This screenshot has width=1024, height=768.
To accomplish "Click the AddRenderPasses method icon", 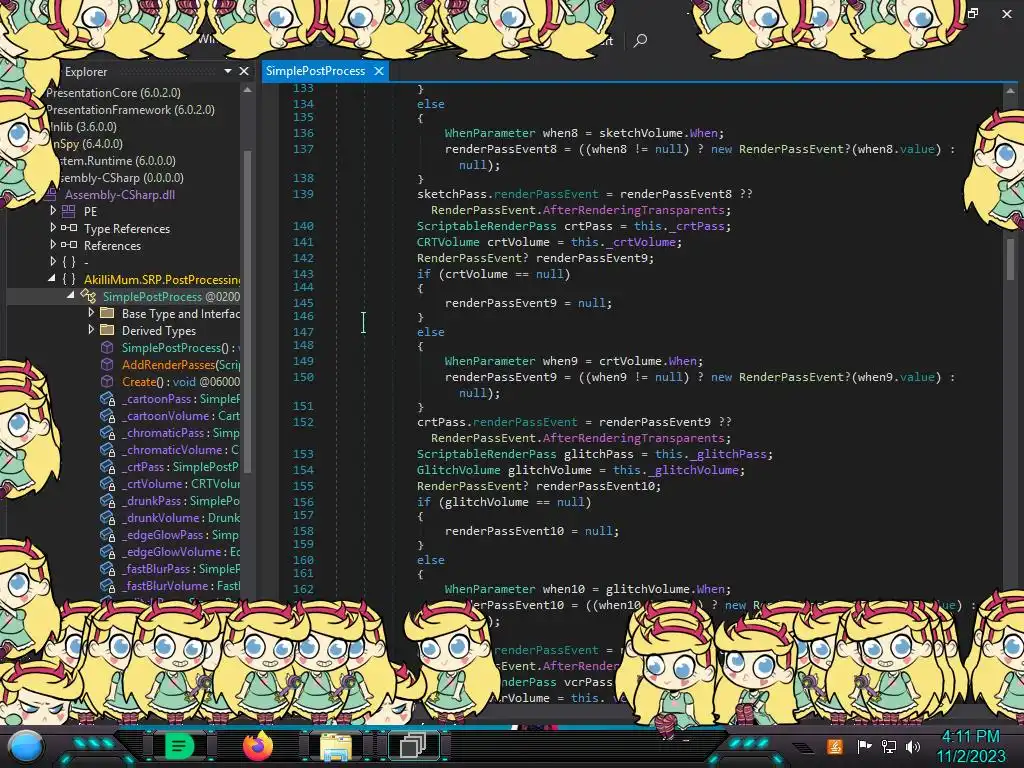I will pyautogui.click(x=107, y=364).
